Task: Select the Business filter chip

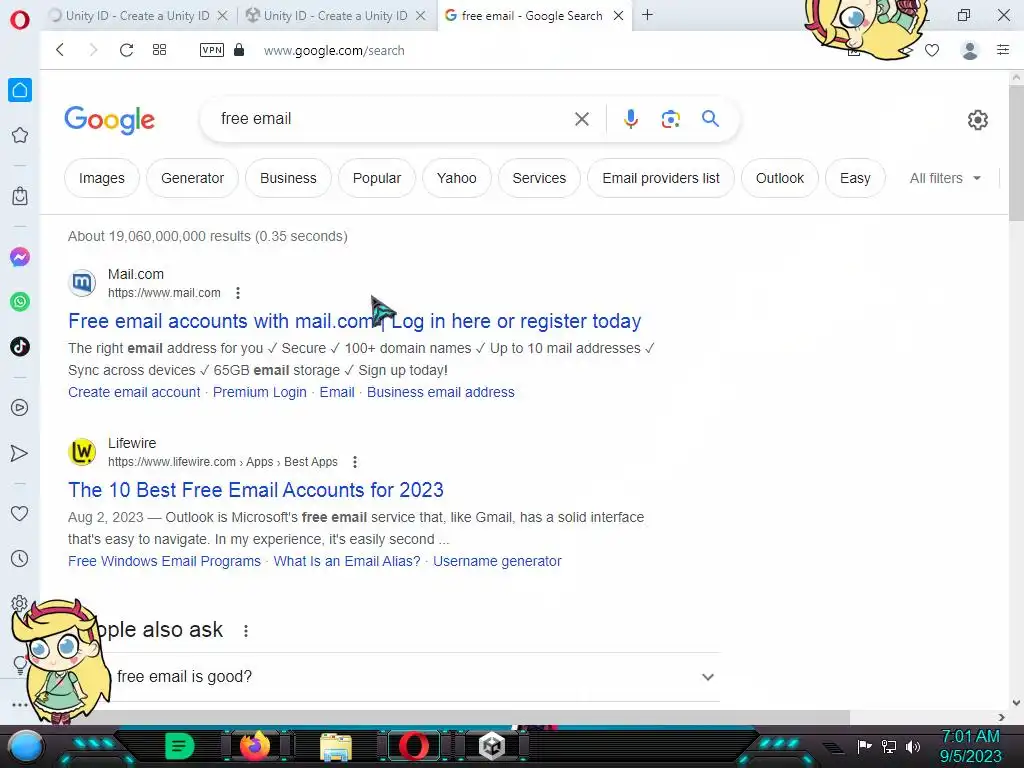Action: pos(288,178)
